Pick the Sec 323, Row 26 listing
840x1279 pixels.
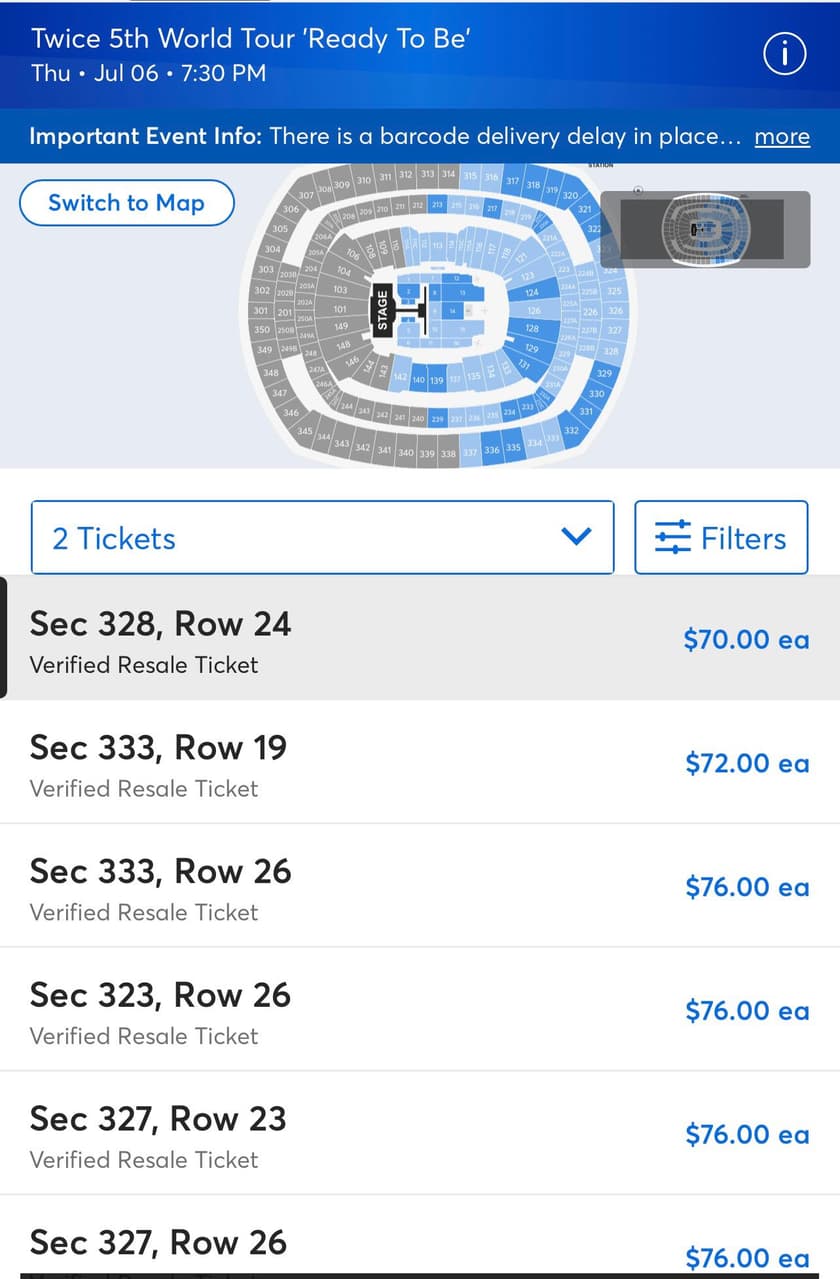pos(420,1010)
